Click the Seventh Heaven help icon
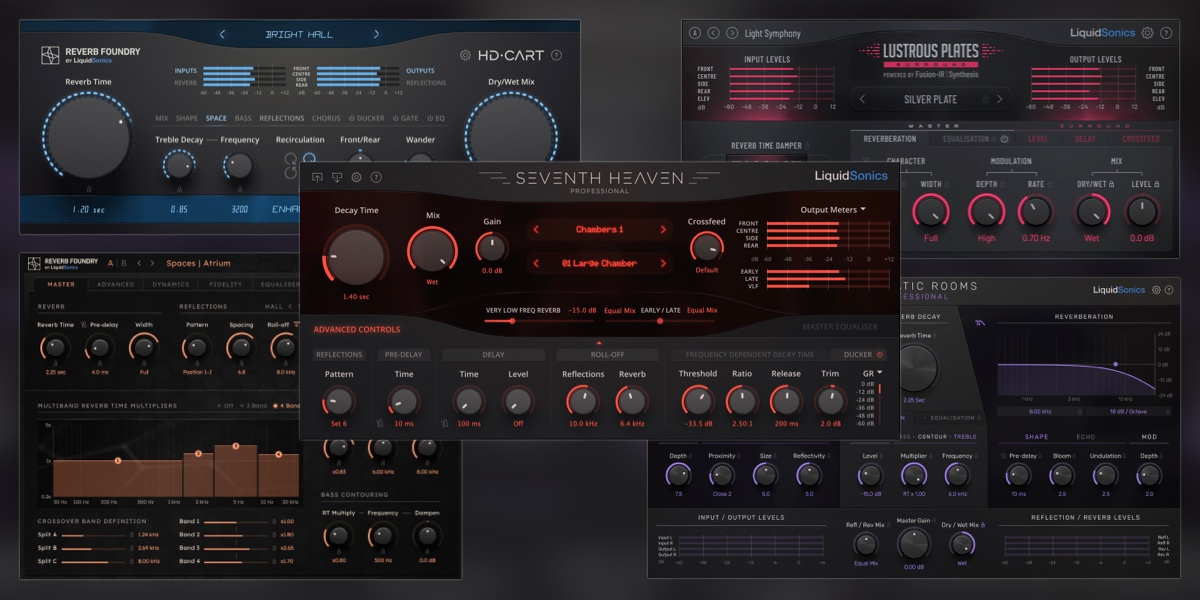 [x=375, y=176]
